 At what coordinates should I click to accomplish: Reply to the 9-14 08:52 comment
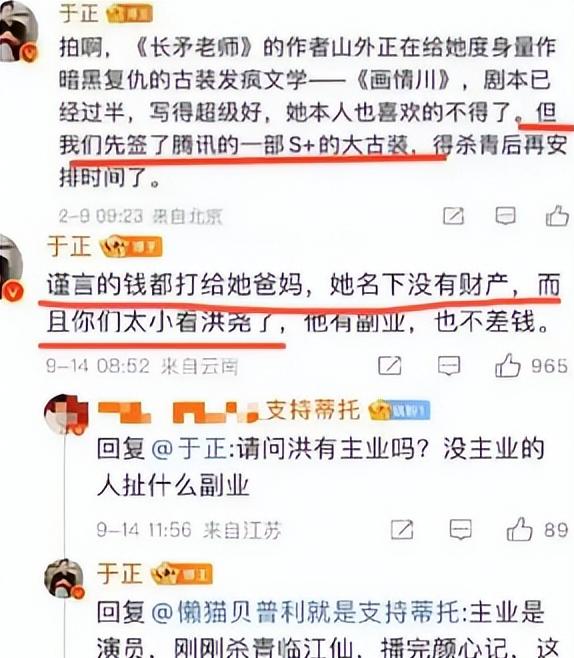point(449,366)
